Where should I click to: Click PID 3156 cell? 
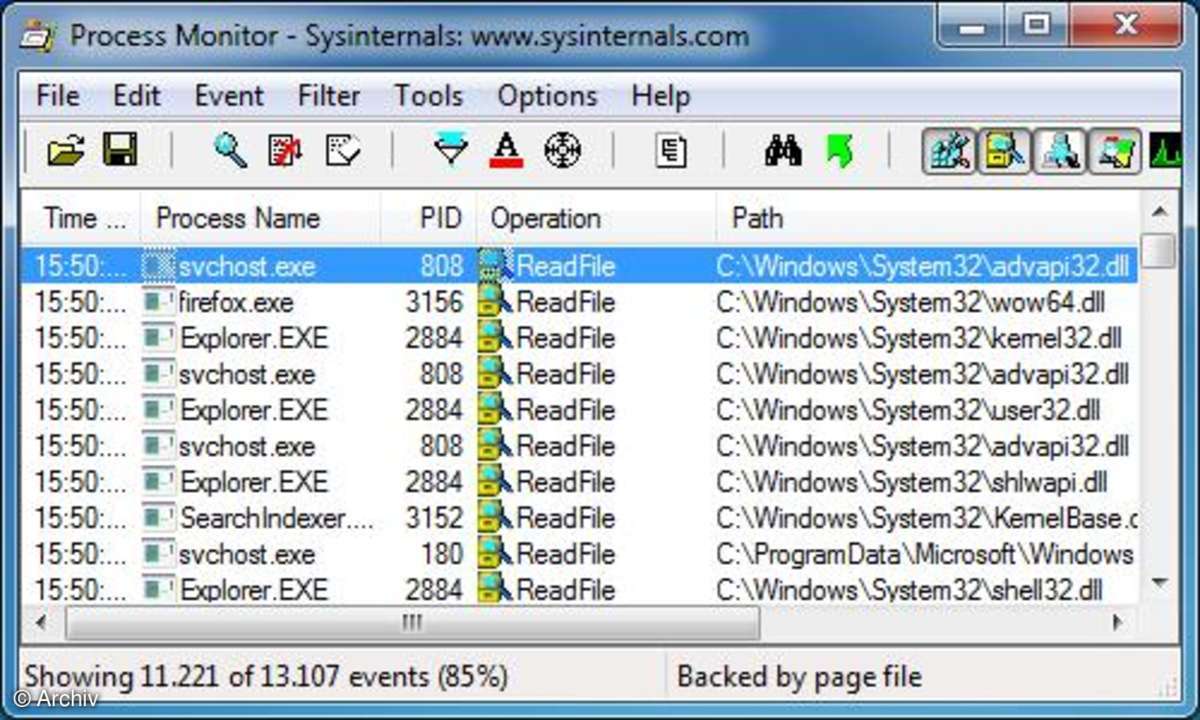click(434, 302)
